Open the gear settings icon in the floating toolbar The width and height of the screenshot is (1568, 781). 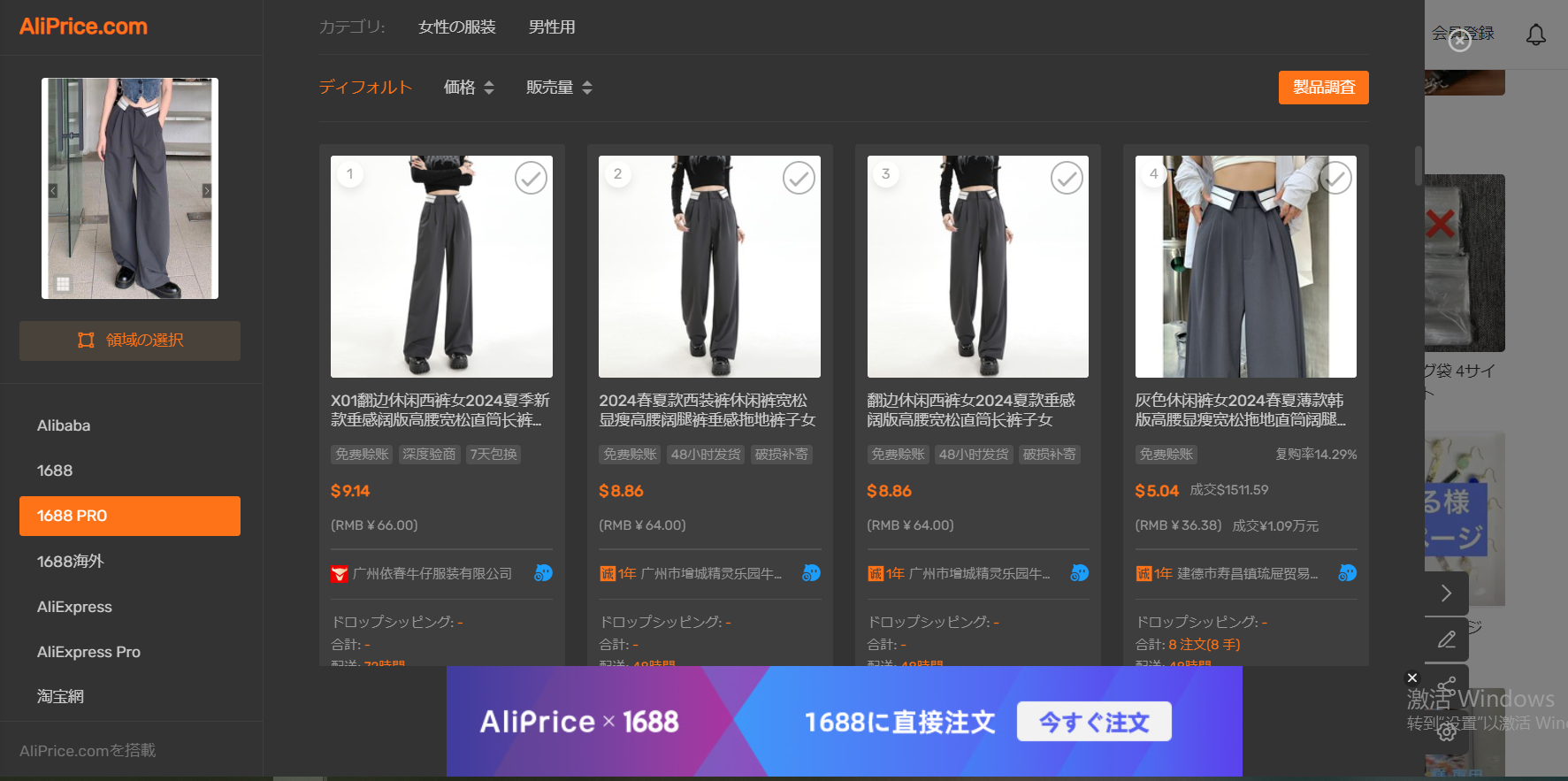tap(1446, 732)
